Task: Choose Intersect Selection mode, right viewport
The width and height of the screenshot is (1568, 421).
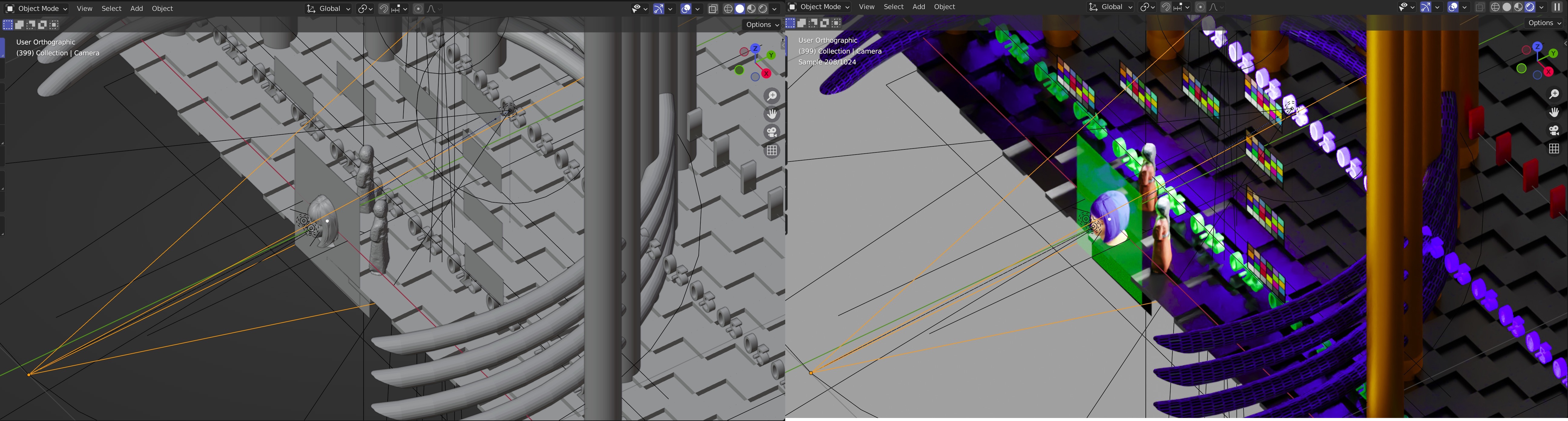Action: coord(836,23)
